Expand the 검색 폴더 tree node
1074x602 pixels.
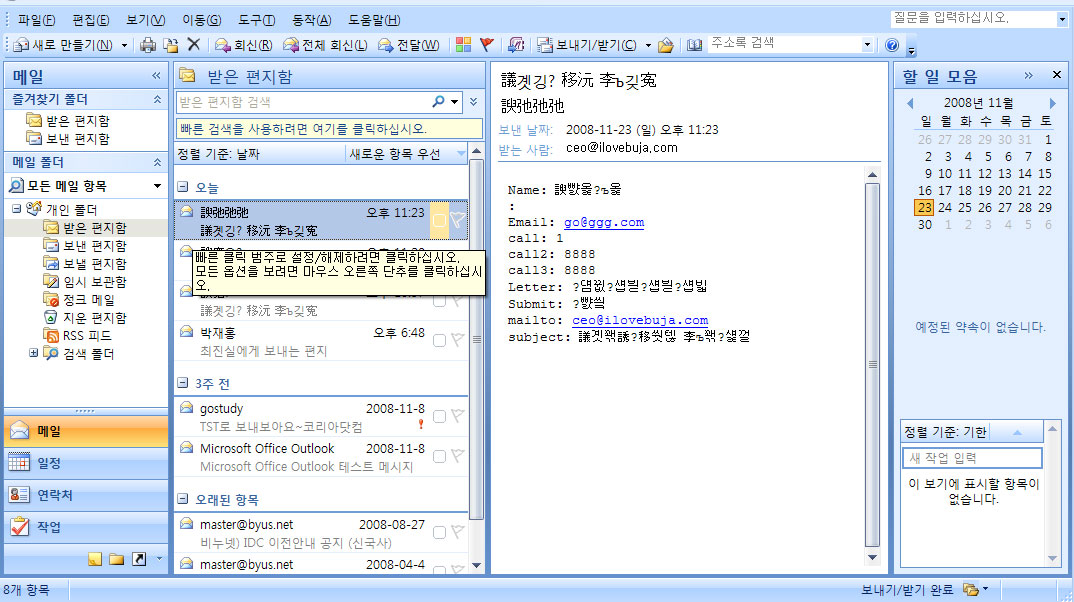pyautogui.click(x=33, y=353)
